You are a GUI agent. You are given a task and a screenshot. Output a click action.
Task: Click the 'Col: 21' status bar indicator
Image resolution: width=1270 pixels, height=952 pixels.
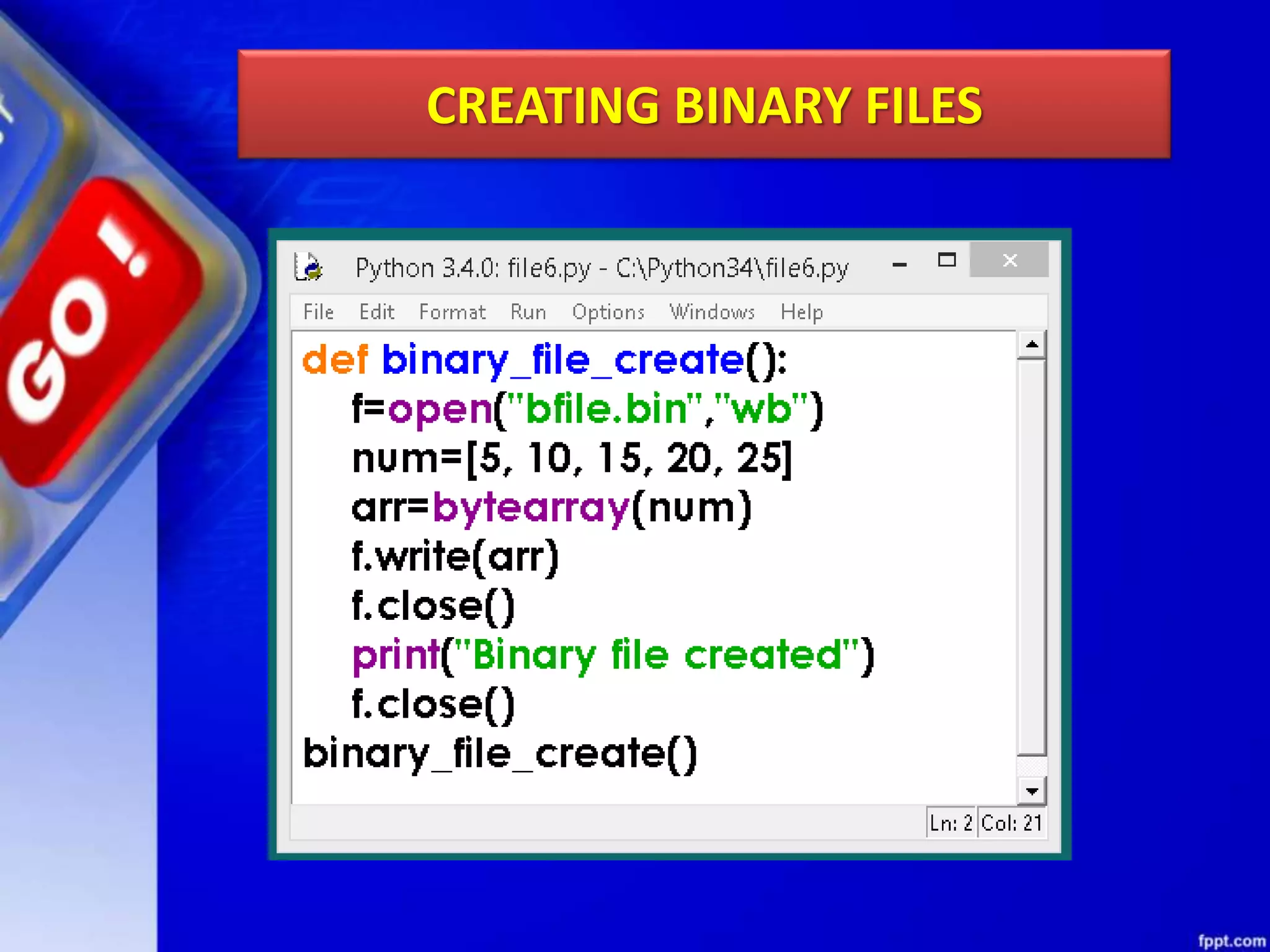point(1012,822)
